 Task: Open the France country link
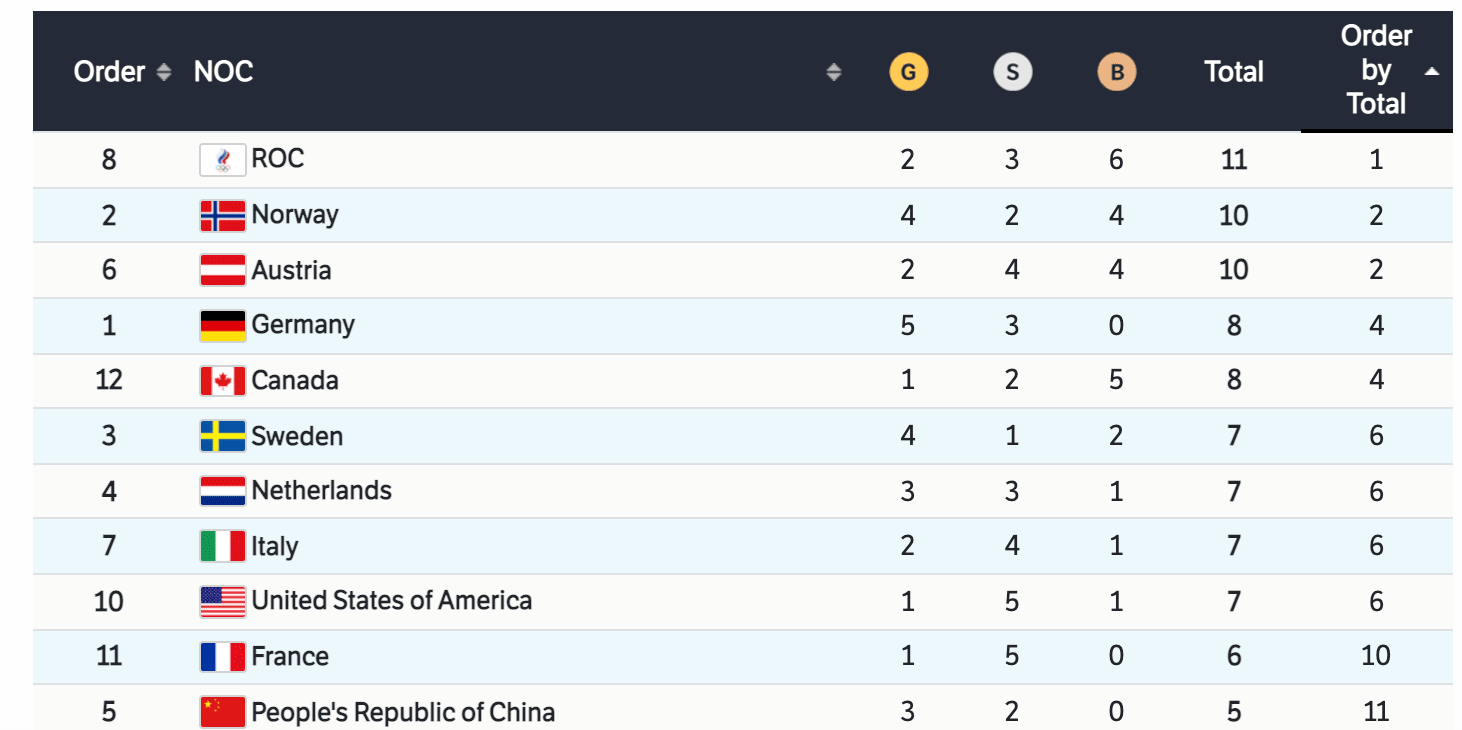point(290,657)
